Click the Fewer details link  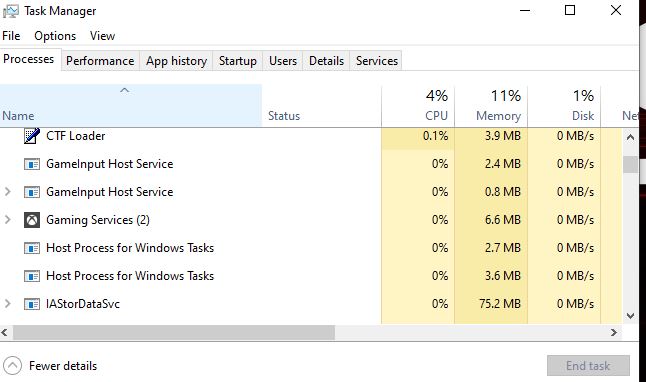(x=63, y=366)
